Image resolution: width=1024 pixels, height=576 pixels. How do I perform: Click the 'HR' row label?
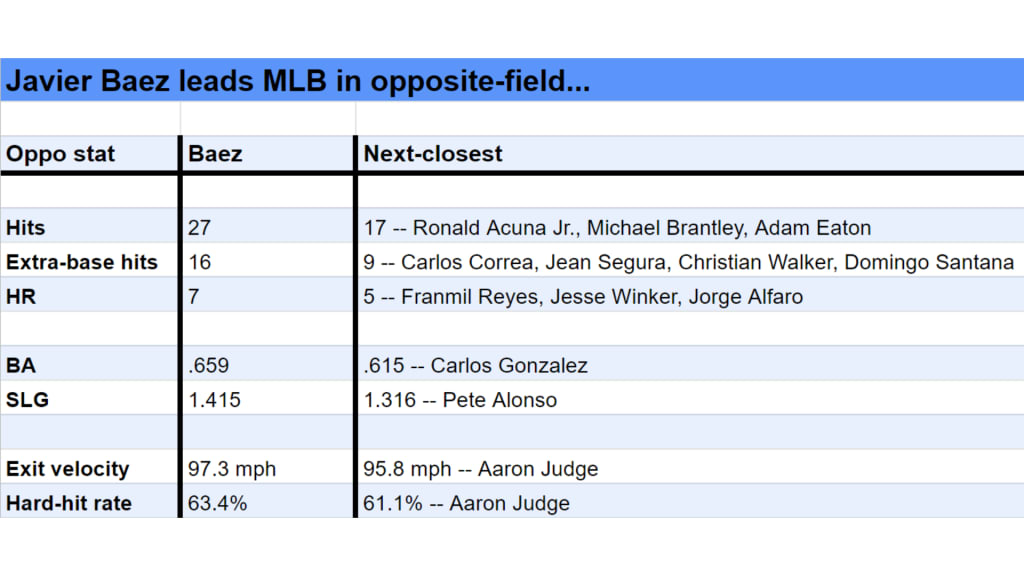[89, 295]
